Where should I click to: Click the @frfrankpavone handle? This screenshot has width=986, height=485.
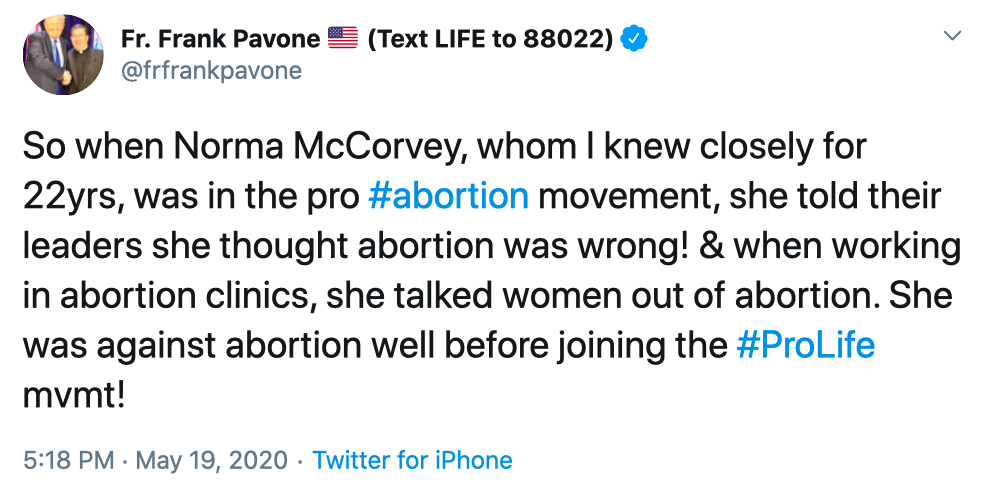(x=211, y=71)
